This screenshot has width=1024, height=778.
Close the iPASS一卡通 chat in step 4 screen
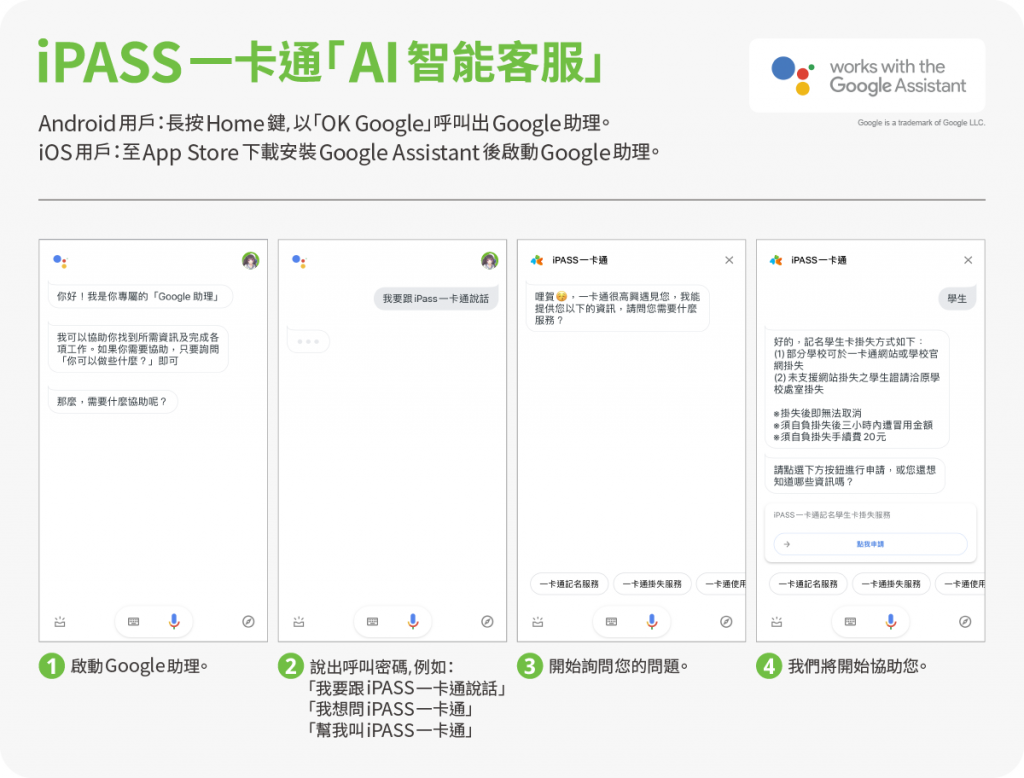(967, 261)
